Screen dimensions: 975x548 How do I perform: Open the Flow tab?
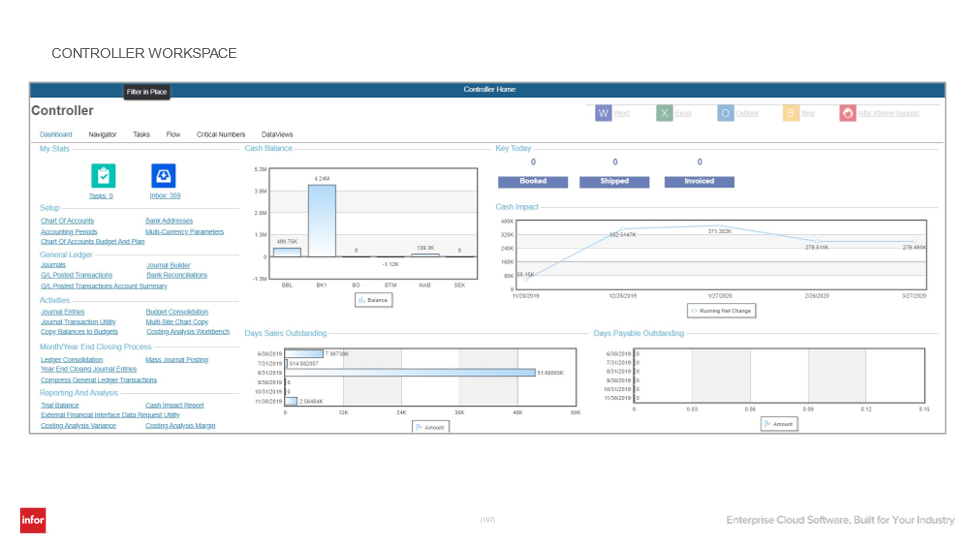point(173,134)
